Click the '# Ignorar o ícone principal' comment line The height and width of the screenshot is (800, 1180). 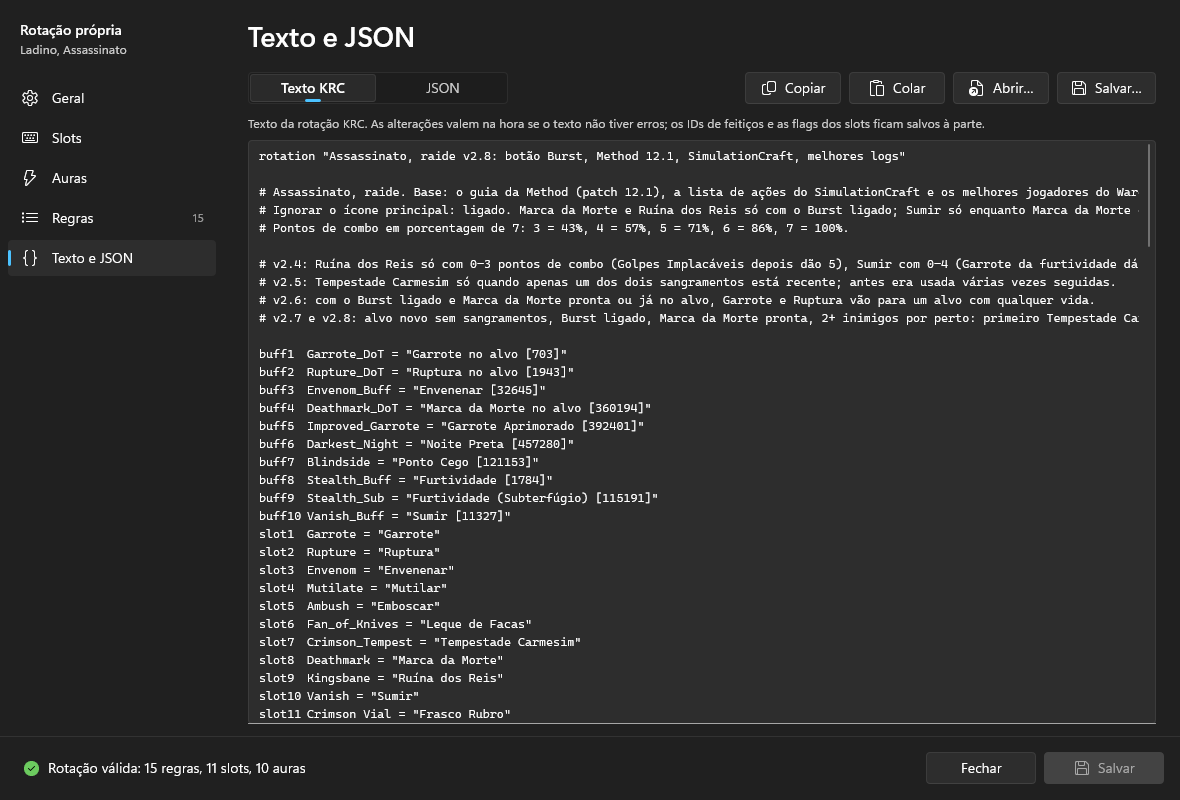(x=698, y=210)
